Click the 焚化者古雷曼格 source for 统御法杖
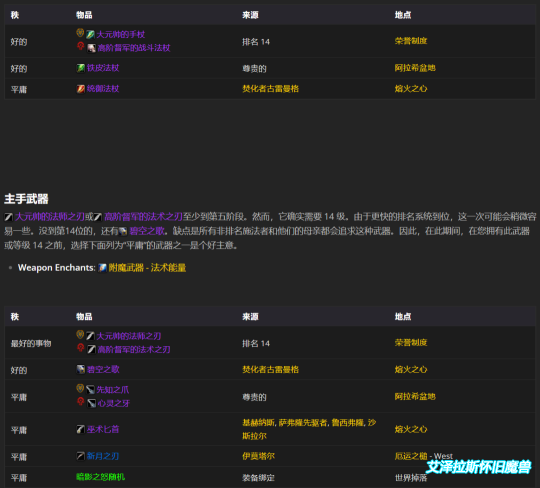Viewport: 540px width, 488px height. click(270, 89)
